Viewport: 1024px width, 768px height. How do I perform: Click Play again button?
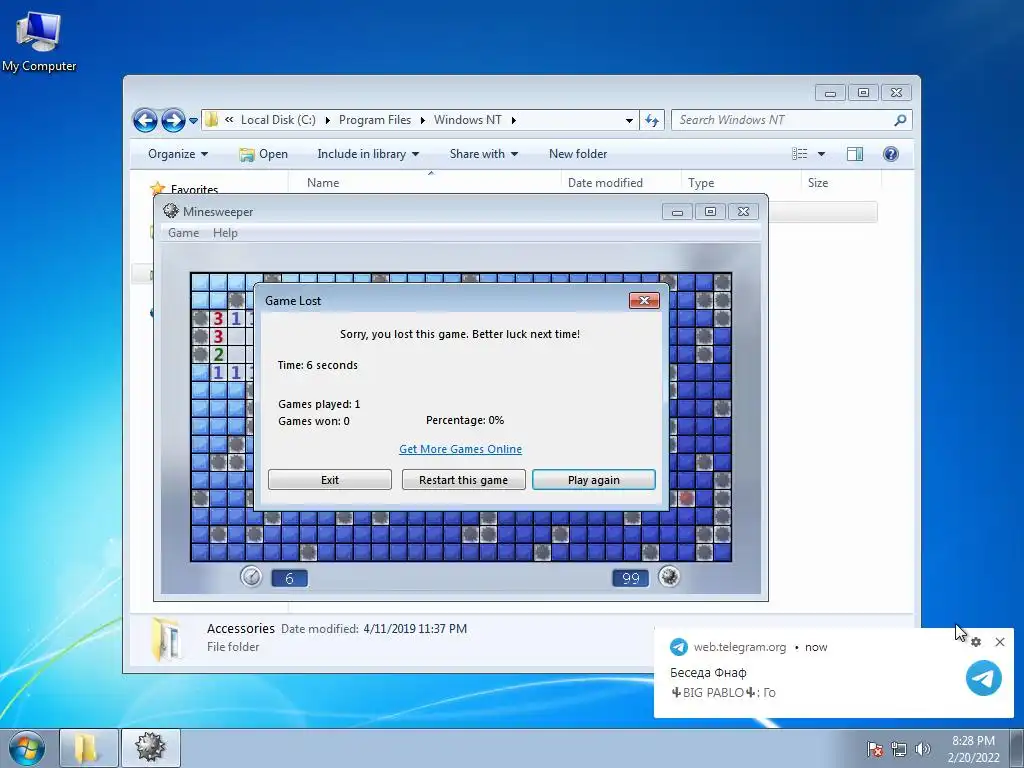[x=594, y=480]
